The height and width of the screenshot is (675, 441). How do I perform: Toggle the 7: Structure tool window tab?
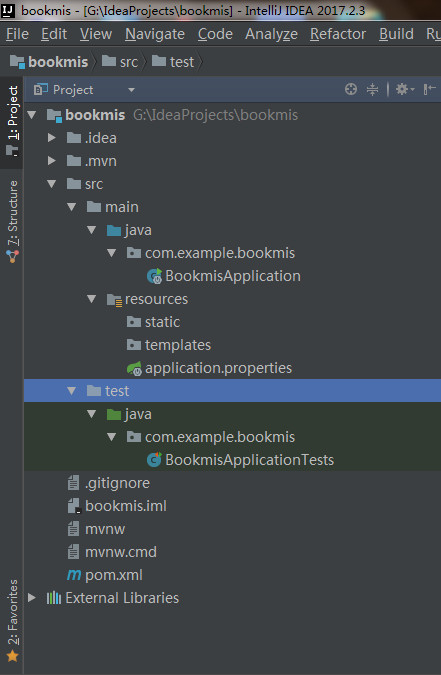pos(12,221)
